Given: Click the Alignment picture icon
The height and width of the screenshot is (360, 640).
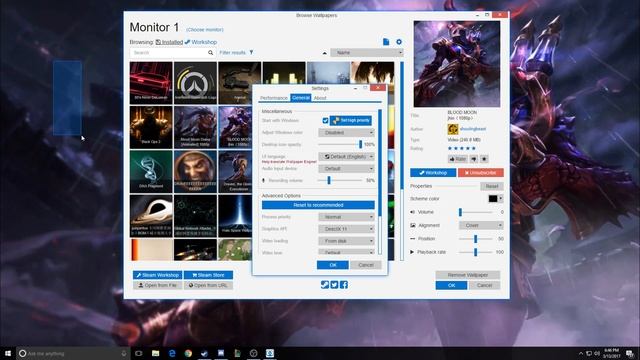Looking at the screenshot, I should (413, 225).
